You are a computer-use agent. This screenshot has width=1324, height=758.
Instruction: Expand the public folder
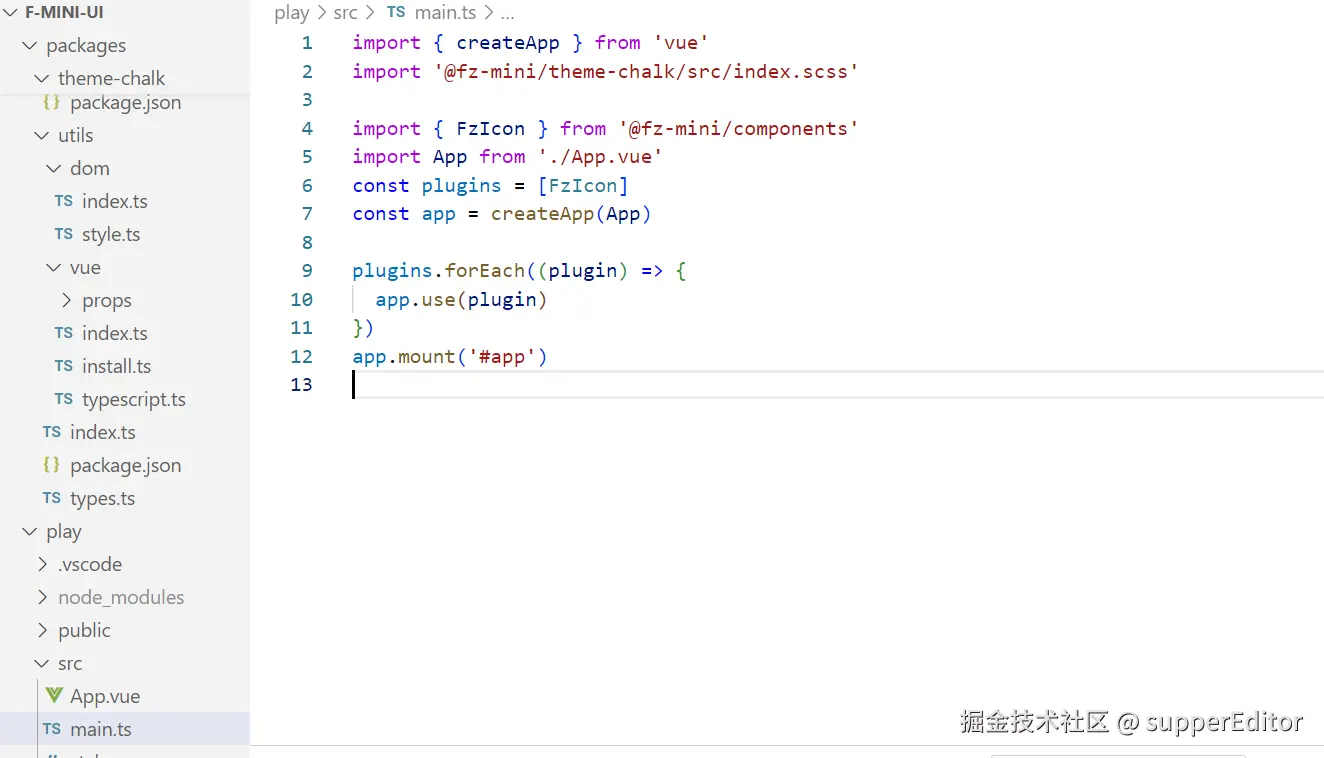[x=72, y=630]
